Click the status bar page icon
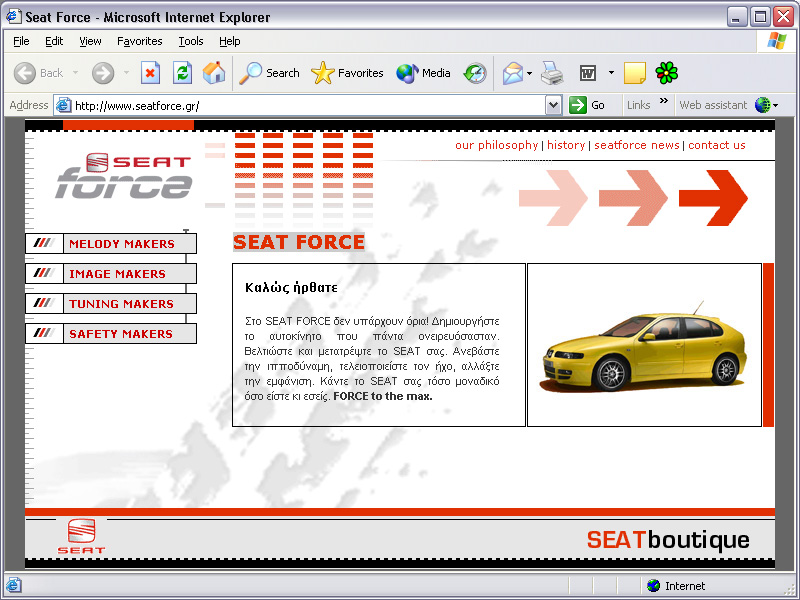The image size is (800, 600). click(13, 585)
